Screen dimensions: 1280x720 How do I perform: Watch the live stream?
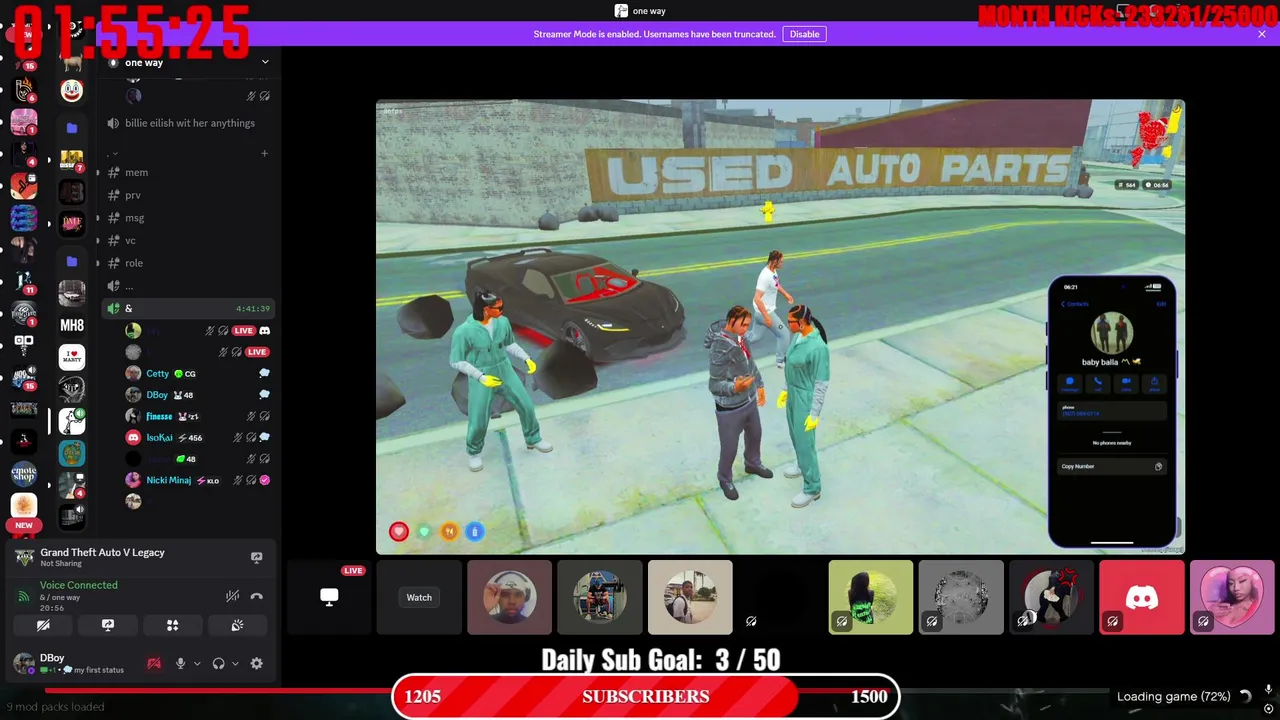point(419,598)
